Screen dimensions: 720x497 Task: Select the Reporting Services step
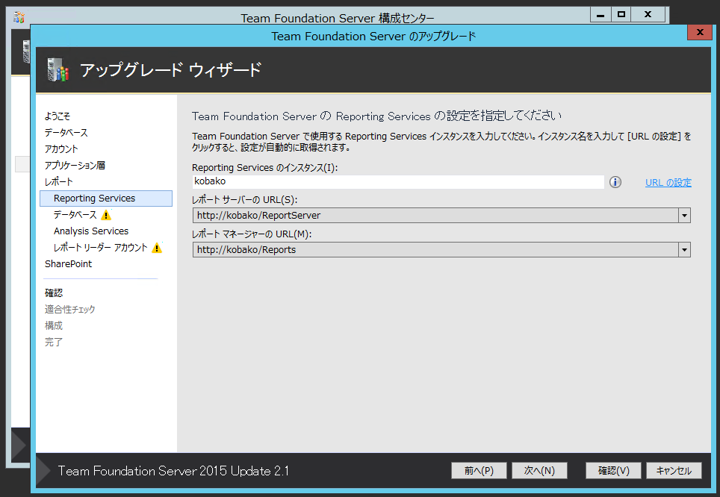(x=106, y=198)
